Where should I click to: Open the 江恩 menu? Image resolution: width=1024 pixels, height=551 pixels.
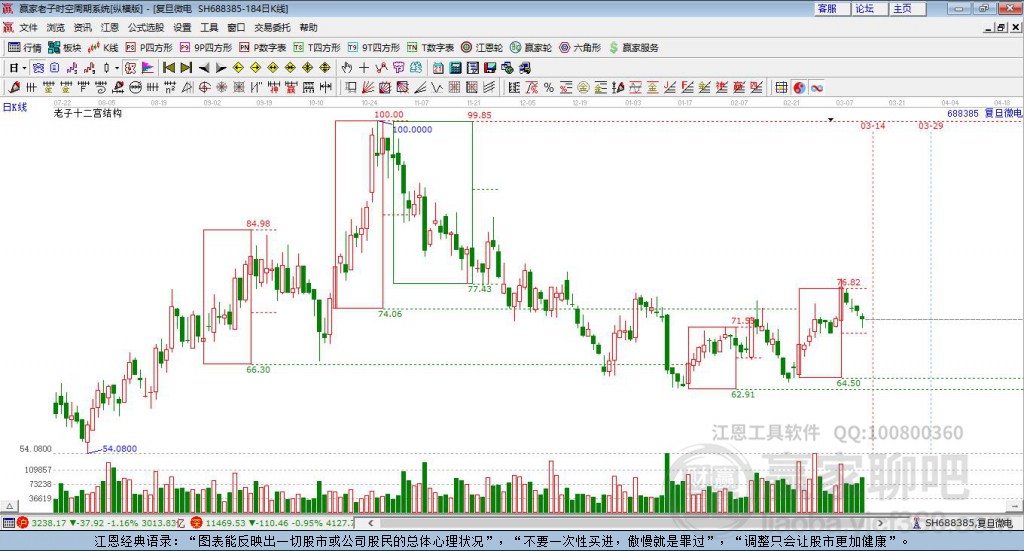tap(110, 27)
